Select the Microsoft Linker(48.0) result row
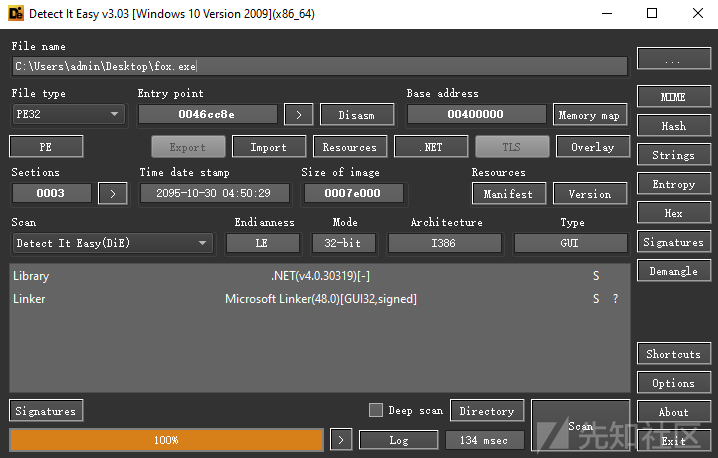This screenshot has height=458, width=718. click(x=320, y=299)
